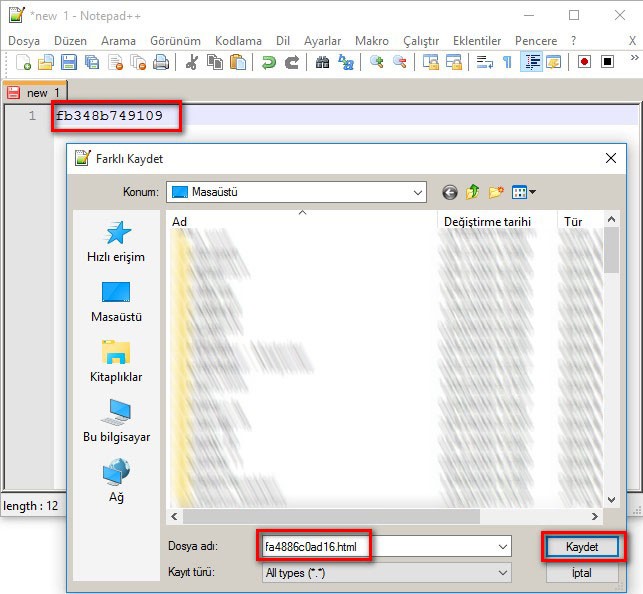Click the Cut scissors icon

click(192, 62)
